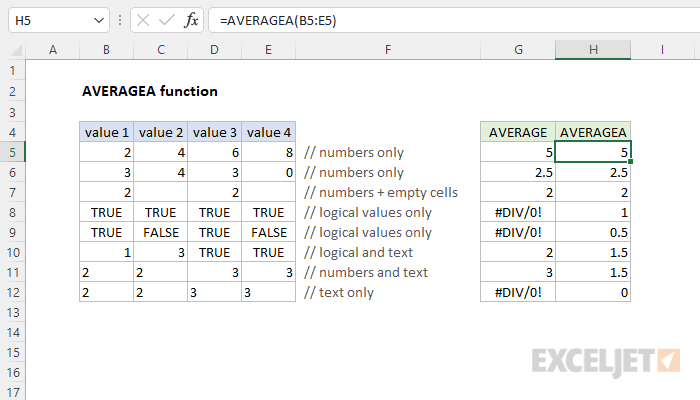Click cell G6 showing 2.5
Viewport: 700px width, 400px height.
click(x=518, y=172)
